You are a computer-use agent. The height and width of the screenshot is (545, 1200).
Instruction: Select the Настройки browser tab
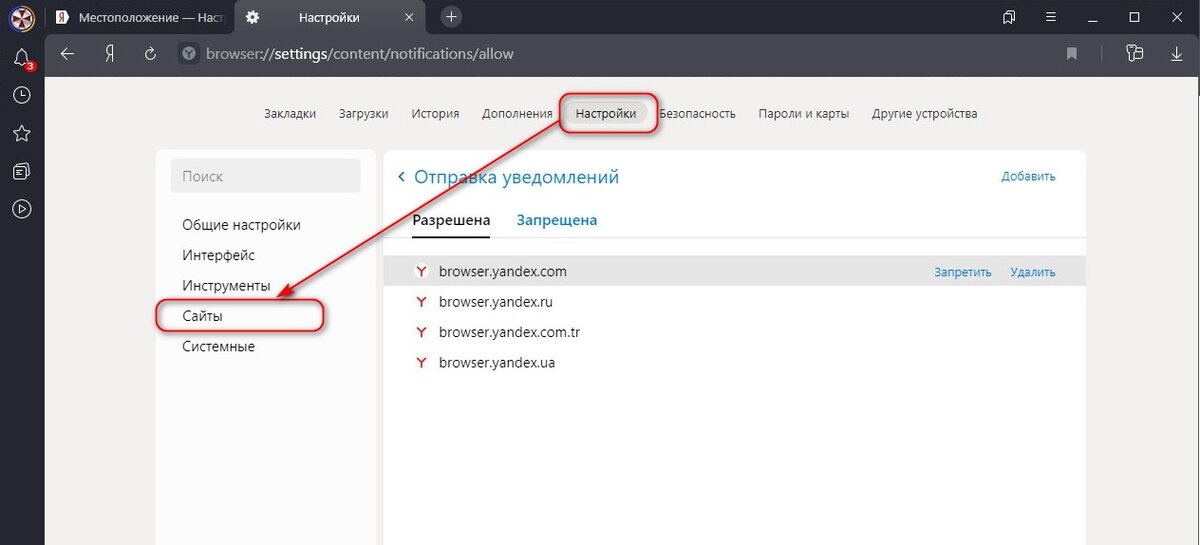[x=330, y=17]
